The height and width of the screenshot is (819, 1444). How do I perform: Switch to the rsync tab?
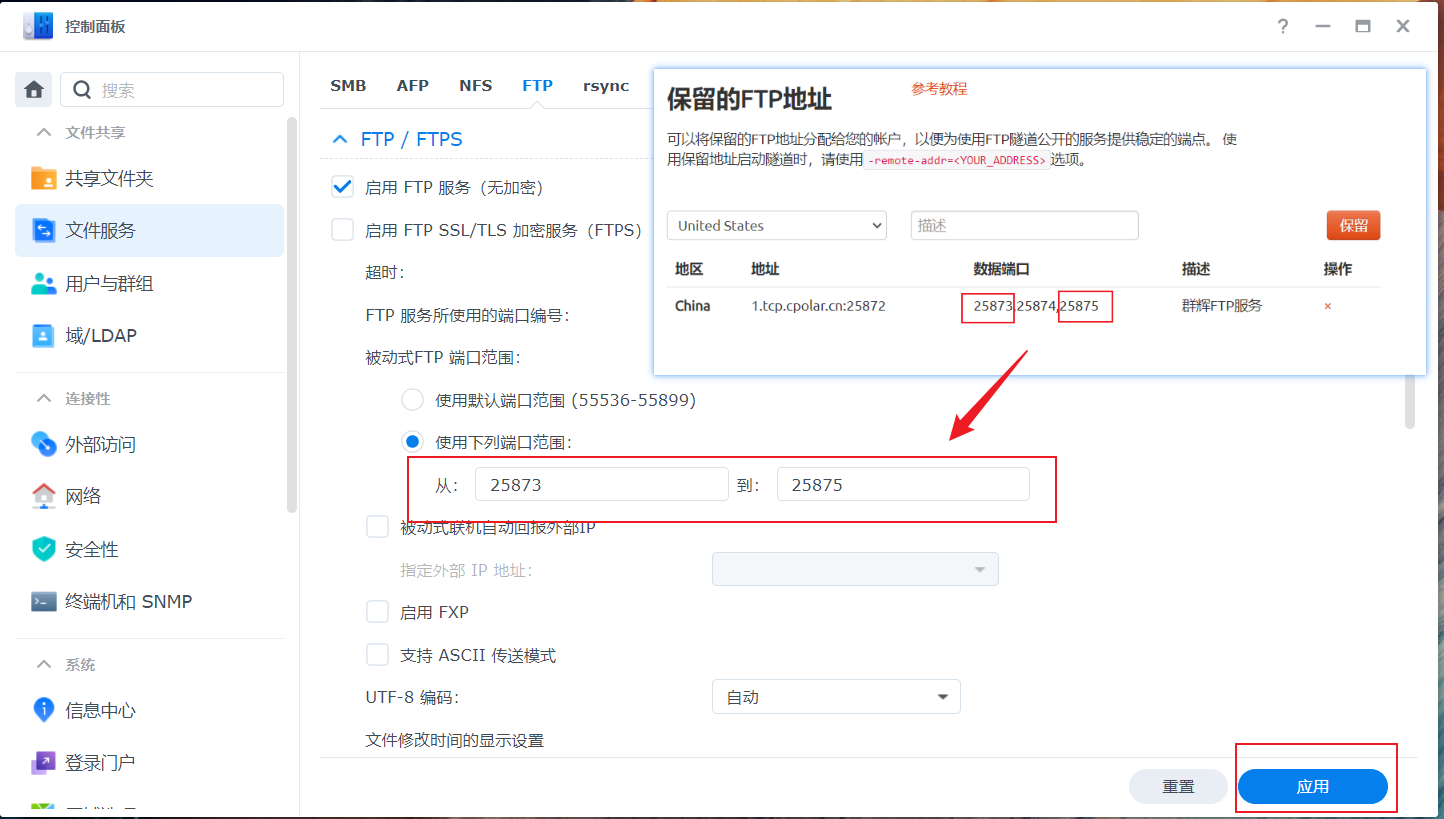tap(606, 86)
